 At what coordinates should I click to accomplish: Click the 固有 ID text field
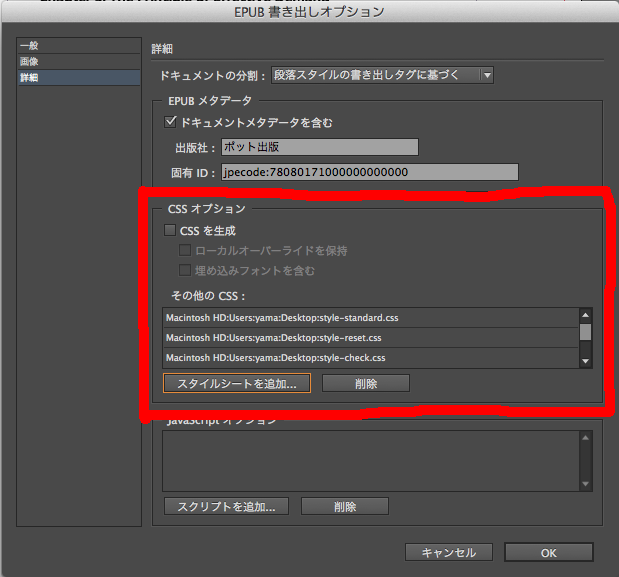(x=370, y=172)
